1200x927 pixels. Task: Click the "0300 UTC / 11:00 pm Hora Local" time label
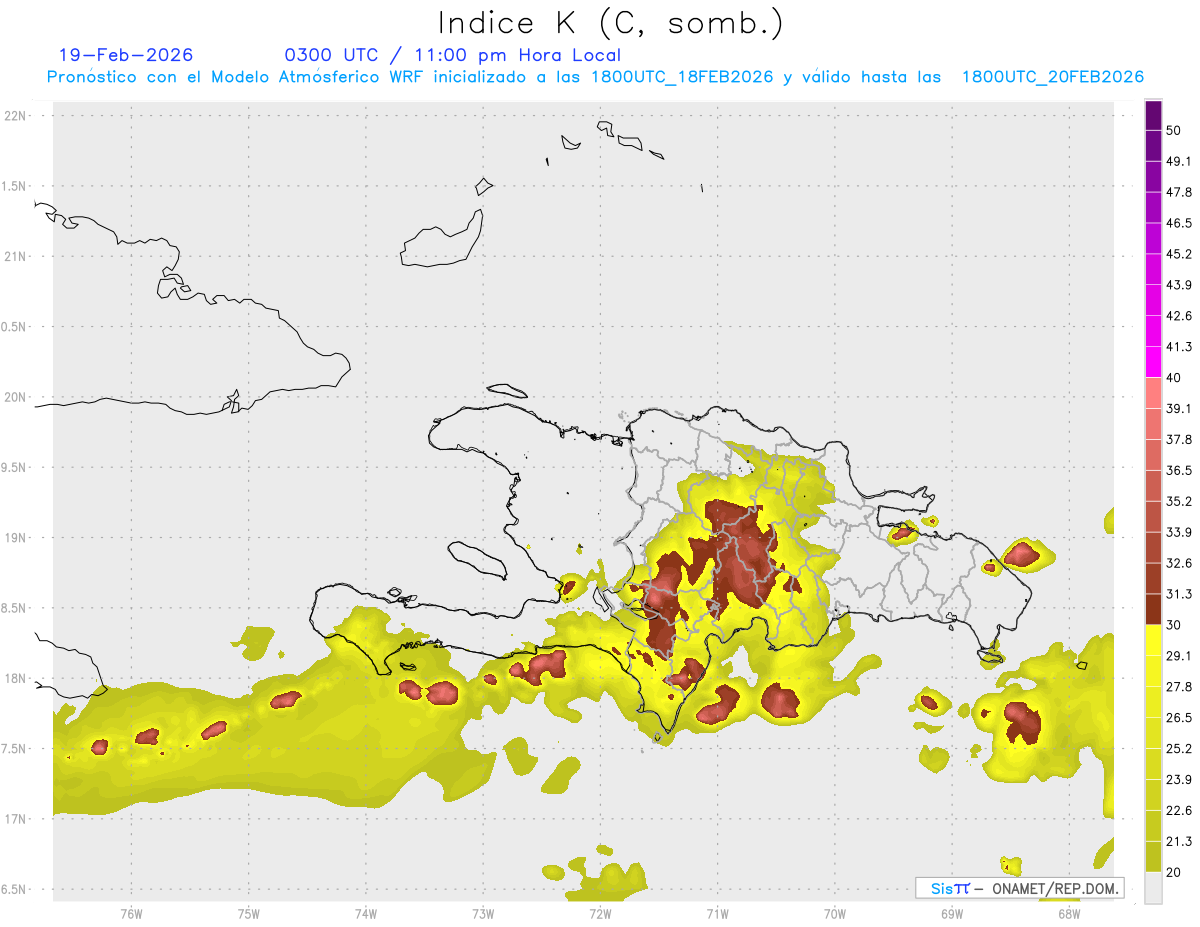453,55
